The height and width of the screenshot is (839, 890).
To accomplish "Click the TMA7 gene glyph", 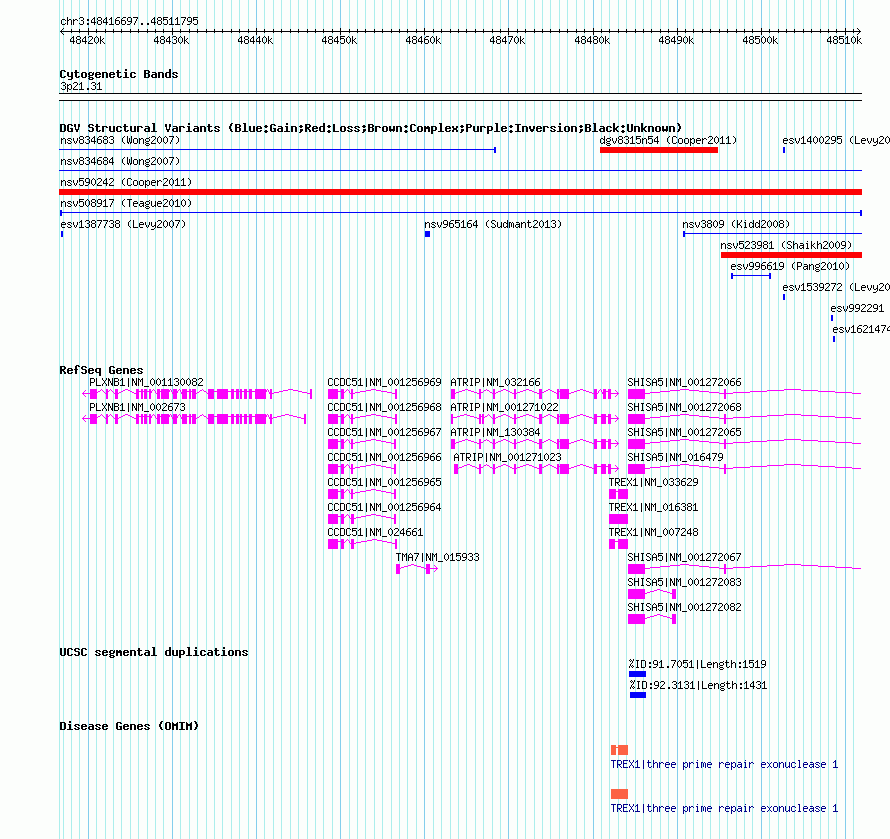I will (x=417, y=569).
